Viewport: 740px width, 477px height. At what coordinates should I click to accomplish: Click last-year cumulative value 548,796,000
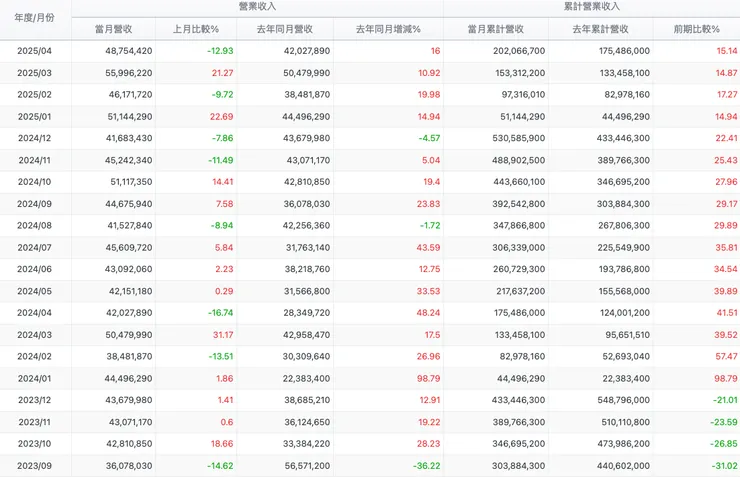click(623, 400)
